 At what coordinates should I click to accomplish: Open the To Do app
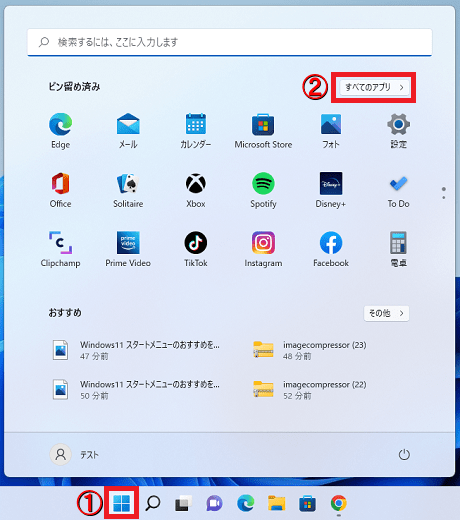pyautogui.click(x=398, y=190)
